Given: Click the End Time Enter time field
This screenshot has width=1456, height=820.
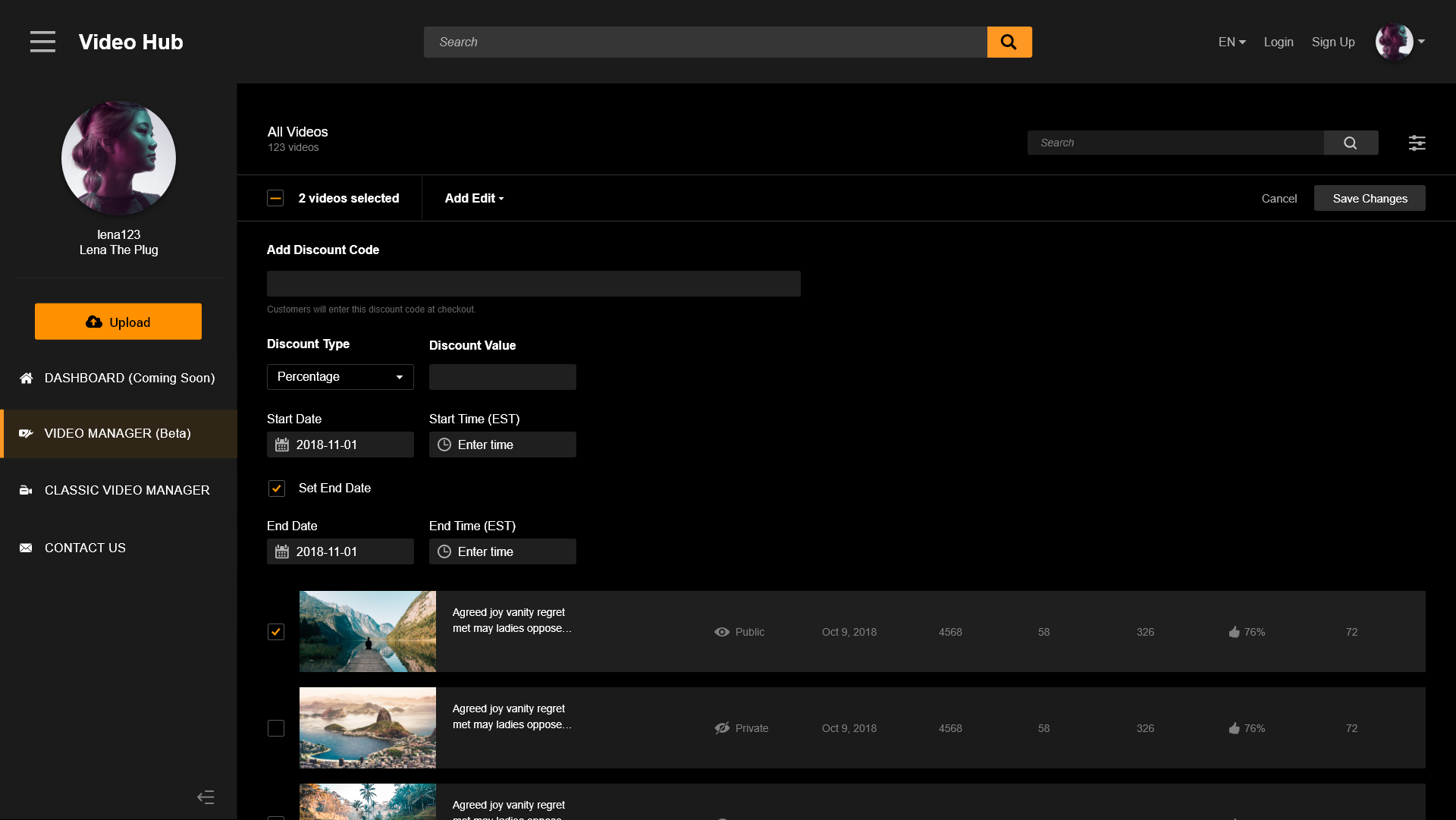Looking at the screenshot, I should (x=503, y=551).
